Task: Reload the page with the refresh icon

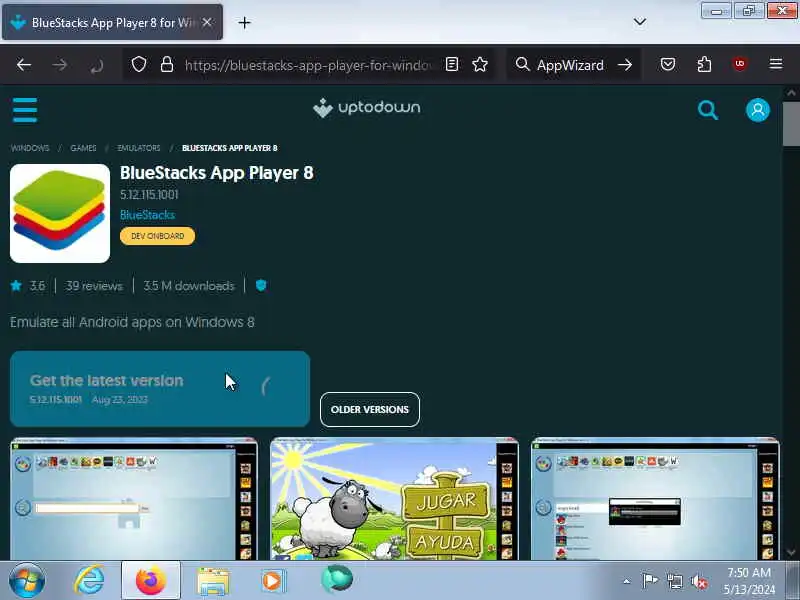Action: 96,65
